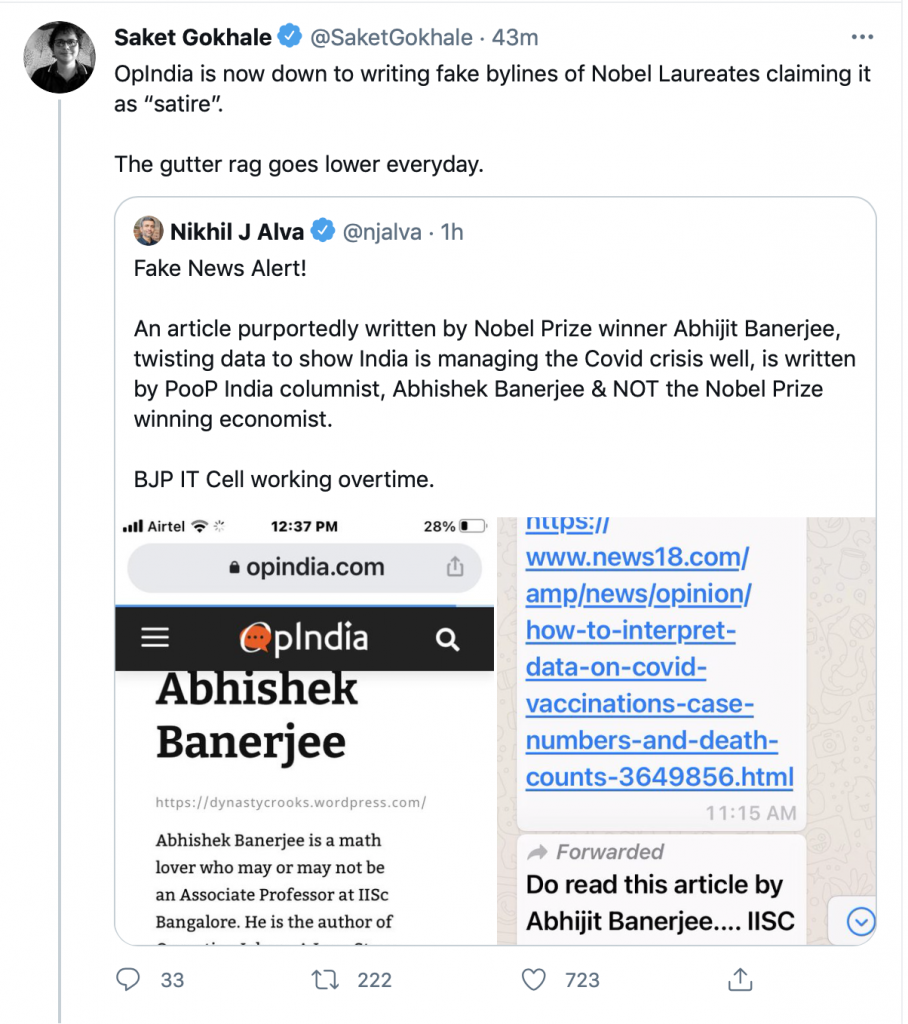Open the tweet's more options menu
This screenshot has width=908, height=1024.
(861, 37)
